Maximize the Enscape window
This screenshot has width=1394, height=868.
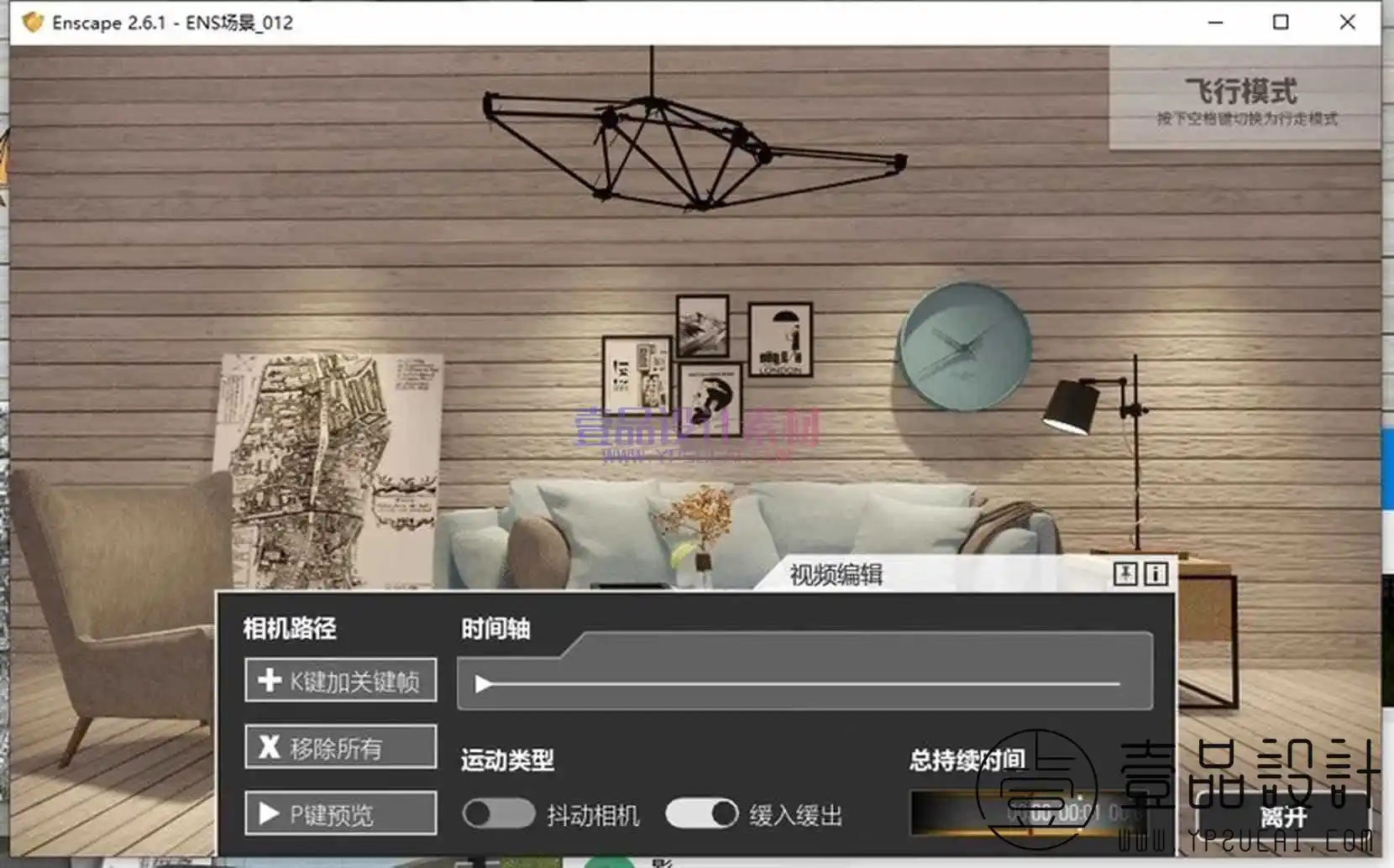tap(1281, 23)
